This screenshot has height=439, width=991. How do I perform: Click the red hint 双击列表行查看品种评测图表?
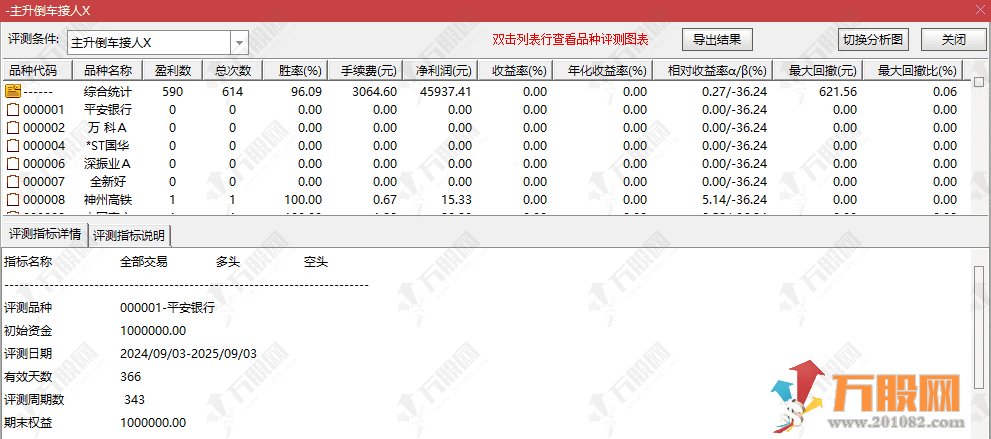pyautogui.click(x=571, y=40)
